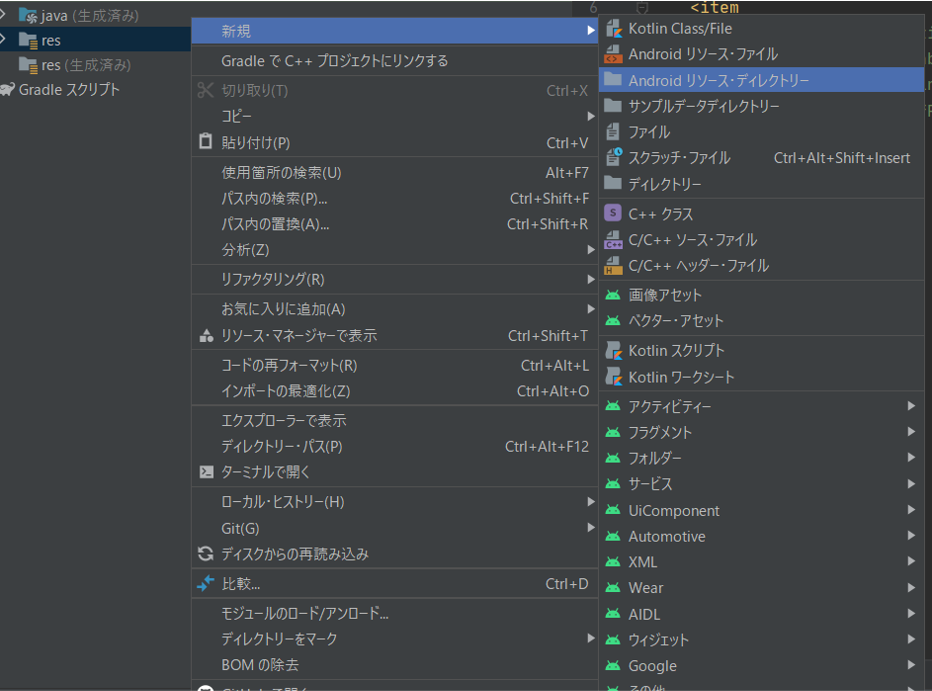Open the ウィジェット submenu entry
932x691 pixels.
[x=761, y=640]
